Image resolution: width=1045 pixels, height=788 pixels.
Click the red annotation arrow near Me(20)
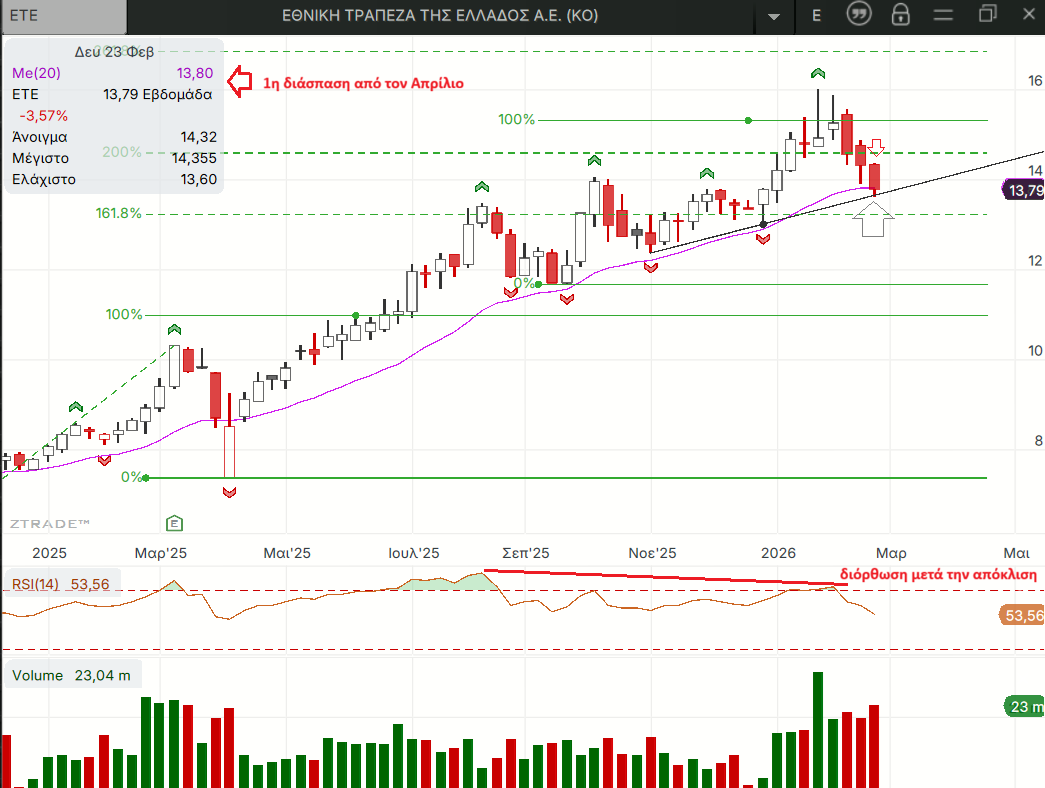click(240, 82)
